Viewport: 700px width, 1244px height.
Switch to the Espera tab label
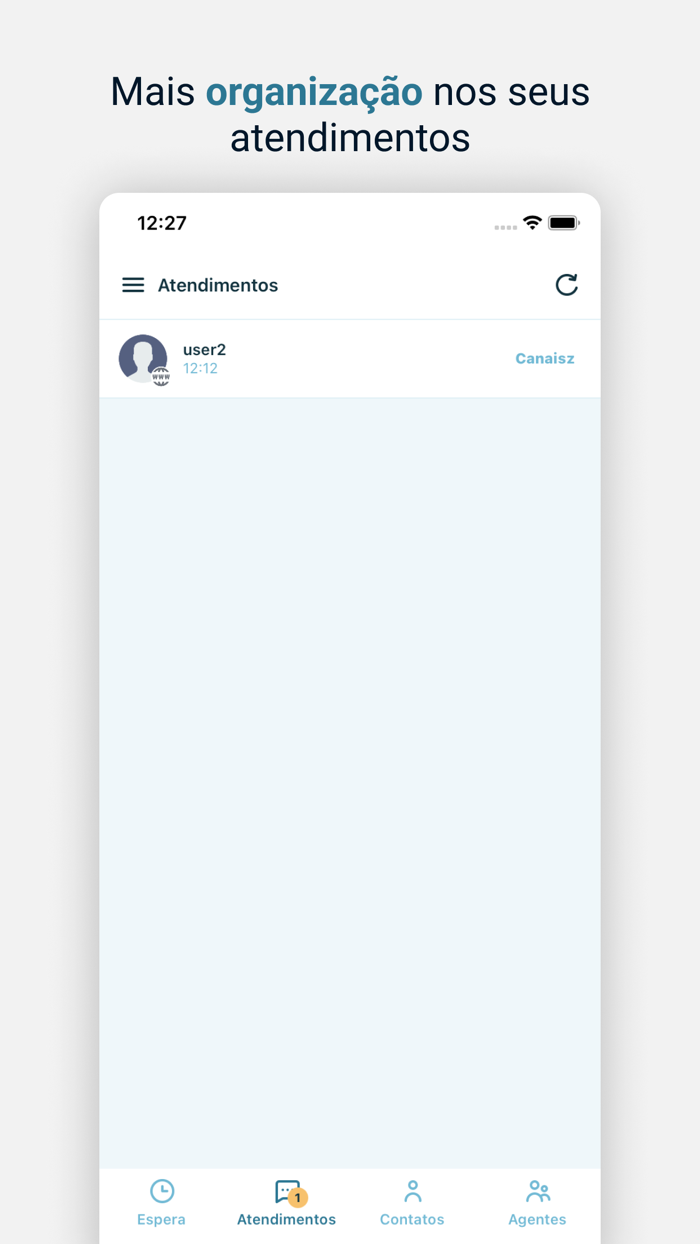[161, 1220]
